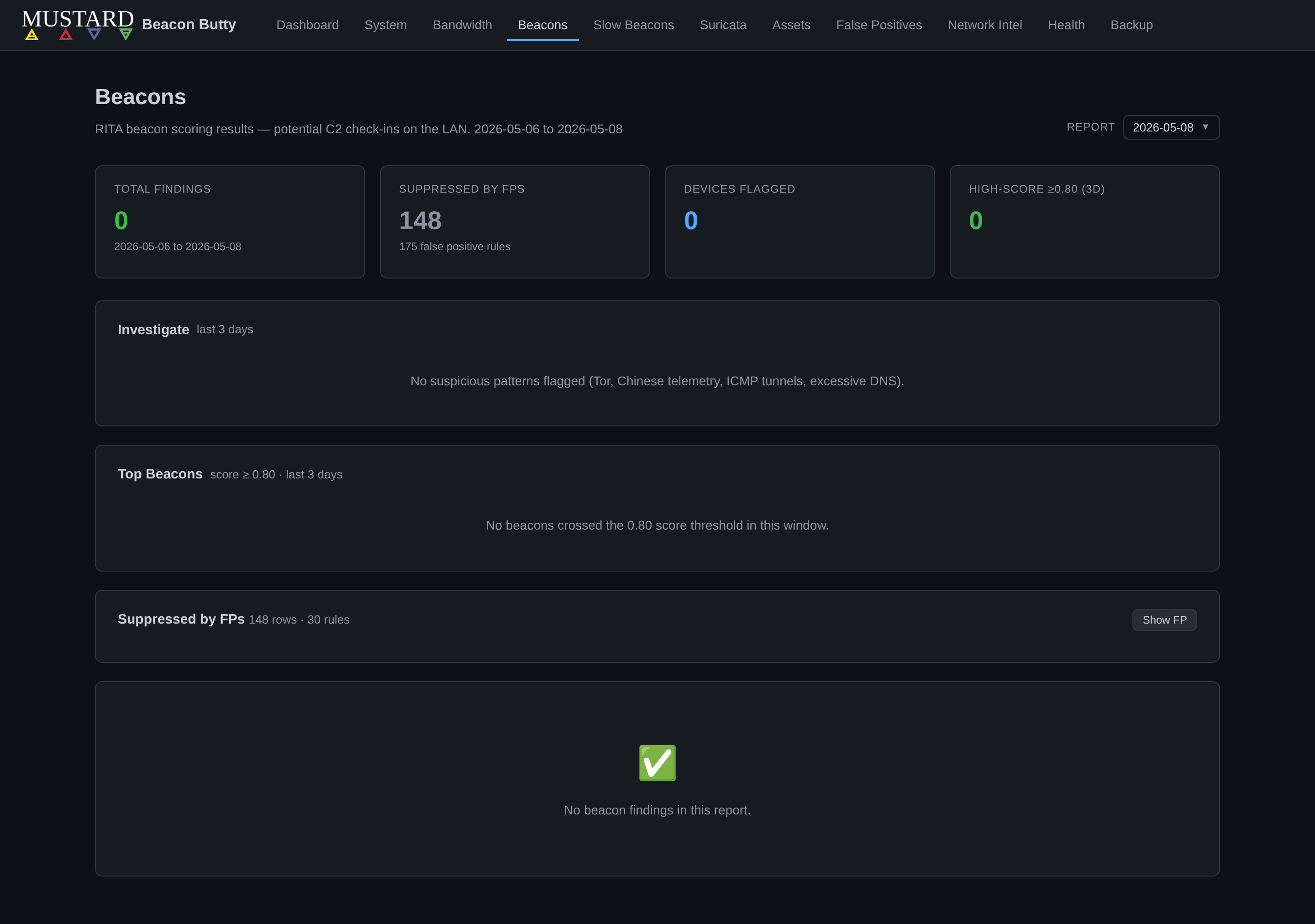Select the Beacons tab
1315x924 pixels.
(542, 25)
